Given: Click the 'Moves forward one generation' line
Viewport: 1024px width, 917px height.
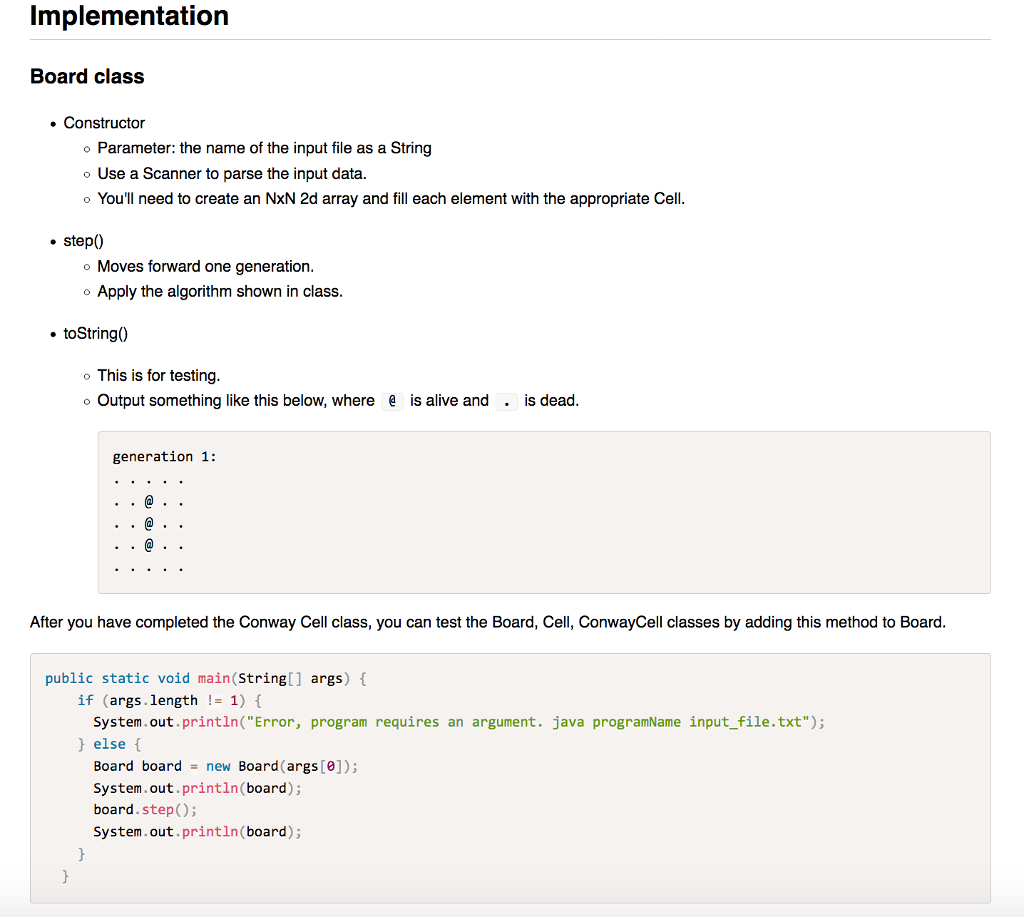Looking at the screenshot, I should click(x=205, y=266).
